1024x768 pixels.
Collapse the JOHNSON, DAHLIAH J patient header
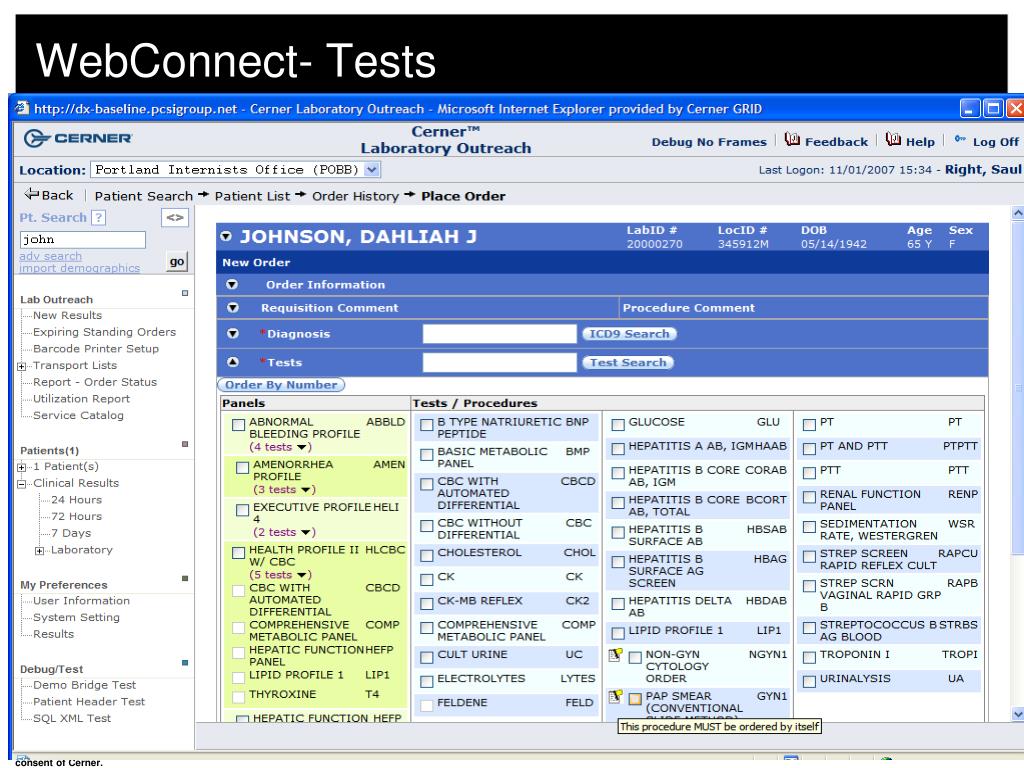[226, 236]
